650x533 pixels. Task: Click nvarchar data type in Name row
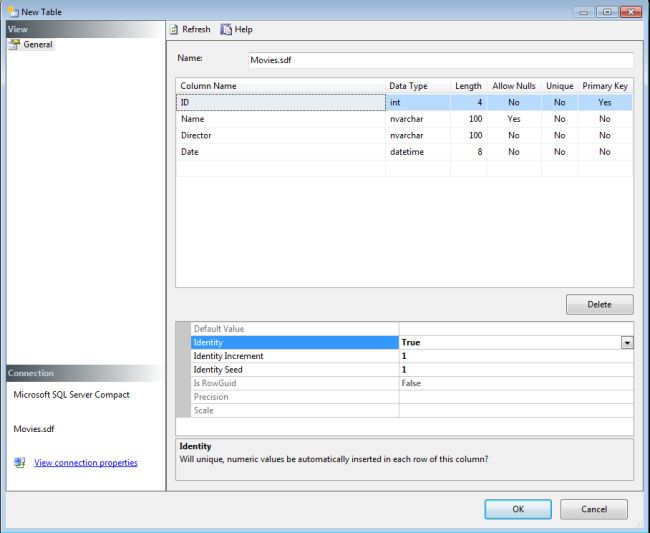(x=418, y=119)
